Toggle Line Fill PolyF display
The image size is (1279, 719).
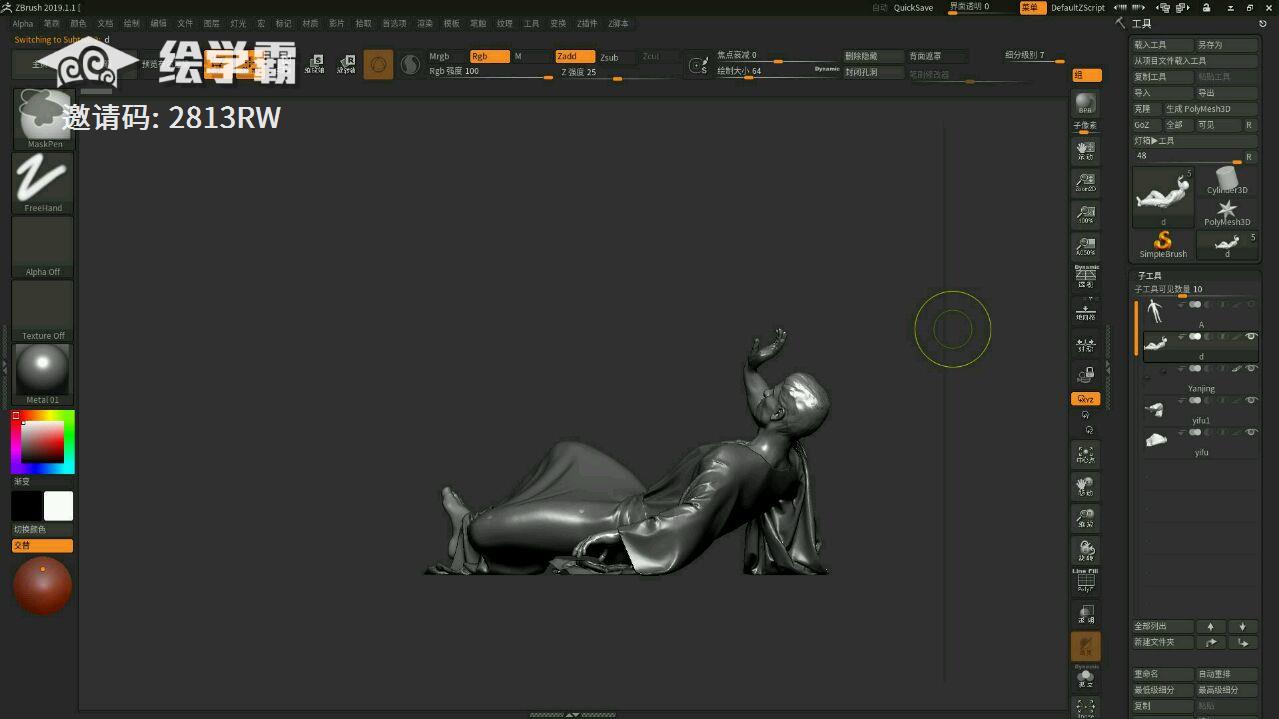1085,582
